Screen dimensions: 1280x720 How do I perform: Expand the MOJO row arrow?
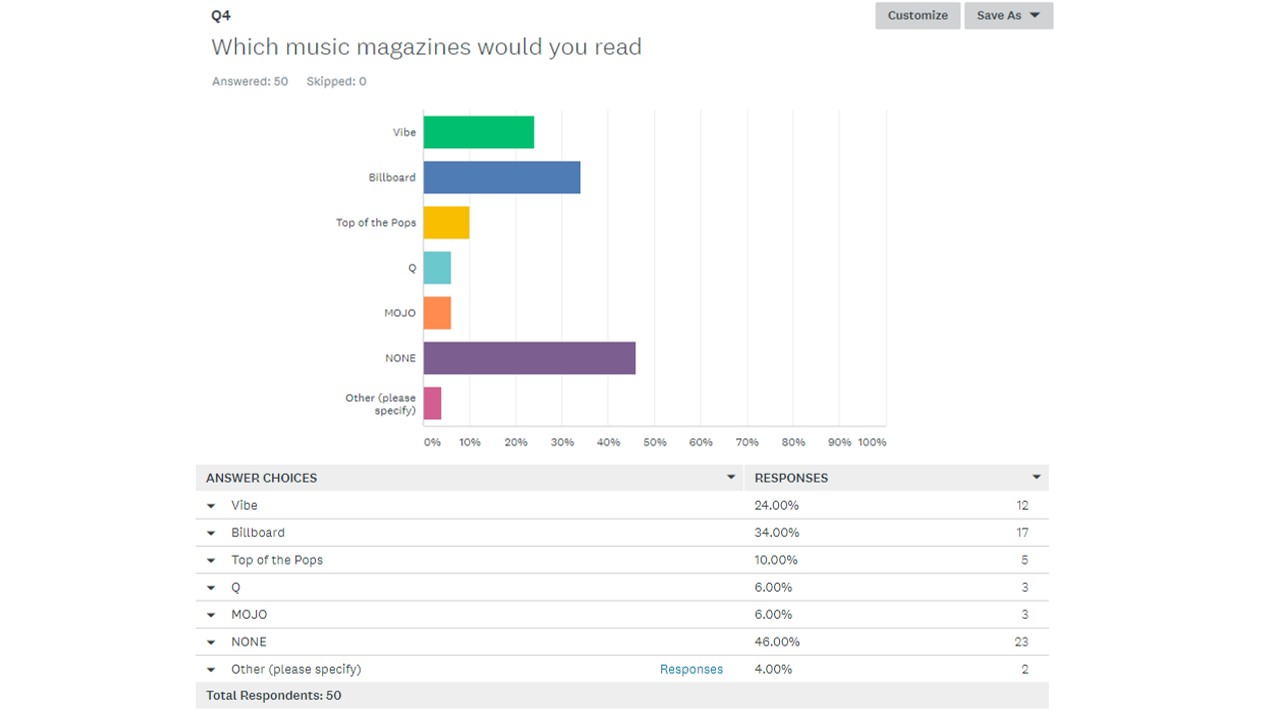[211, 615]
